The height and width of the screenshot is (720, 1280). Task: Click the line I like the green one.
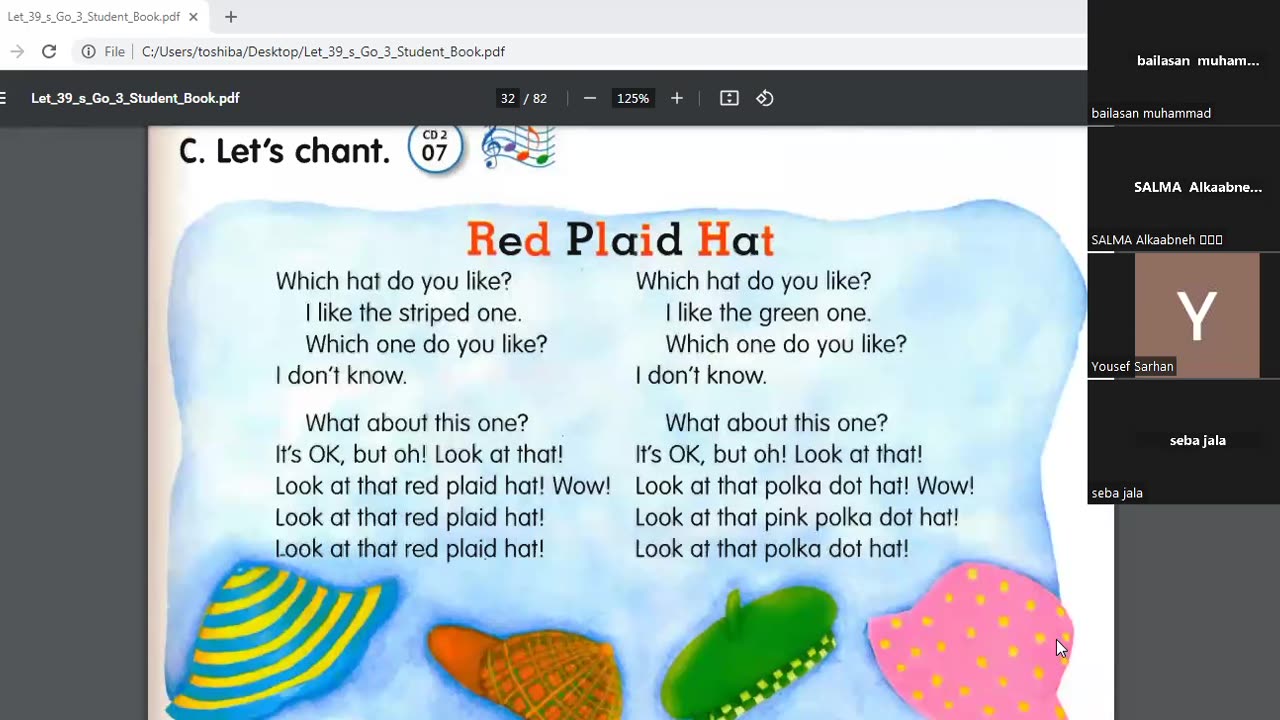tap(768, 313)
